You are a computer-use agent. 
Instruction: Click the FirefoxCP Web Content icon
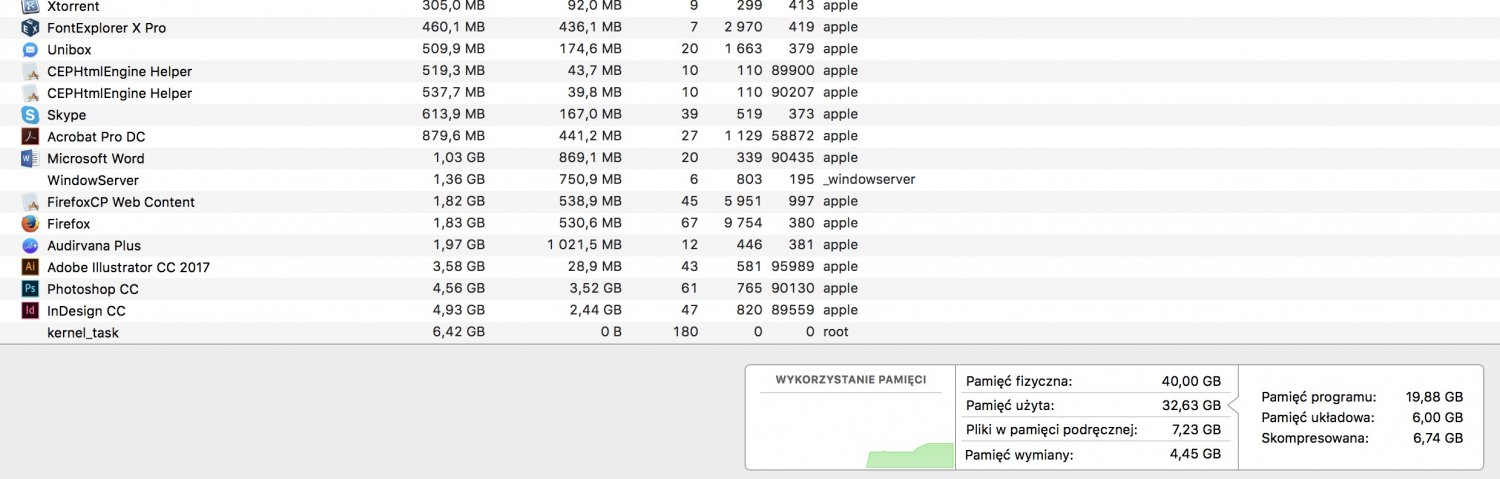pos(30,202)
